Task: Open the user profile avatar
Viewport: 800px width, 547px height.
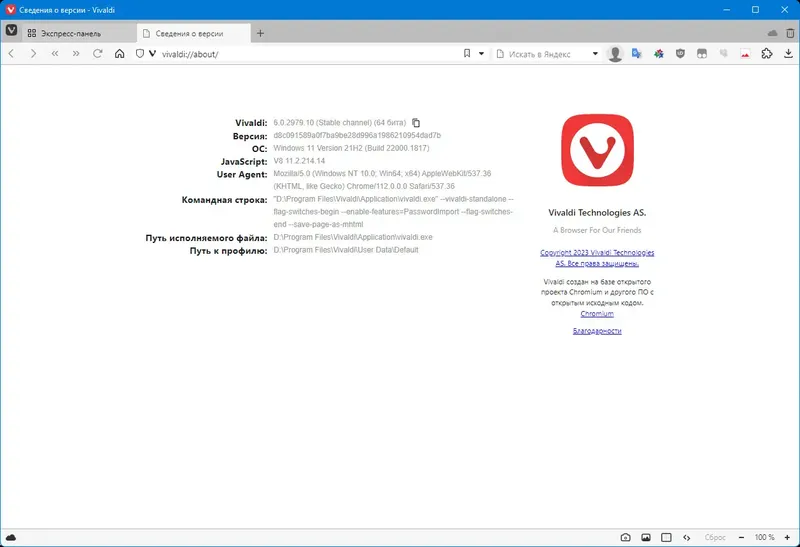Action: [615, 54]
